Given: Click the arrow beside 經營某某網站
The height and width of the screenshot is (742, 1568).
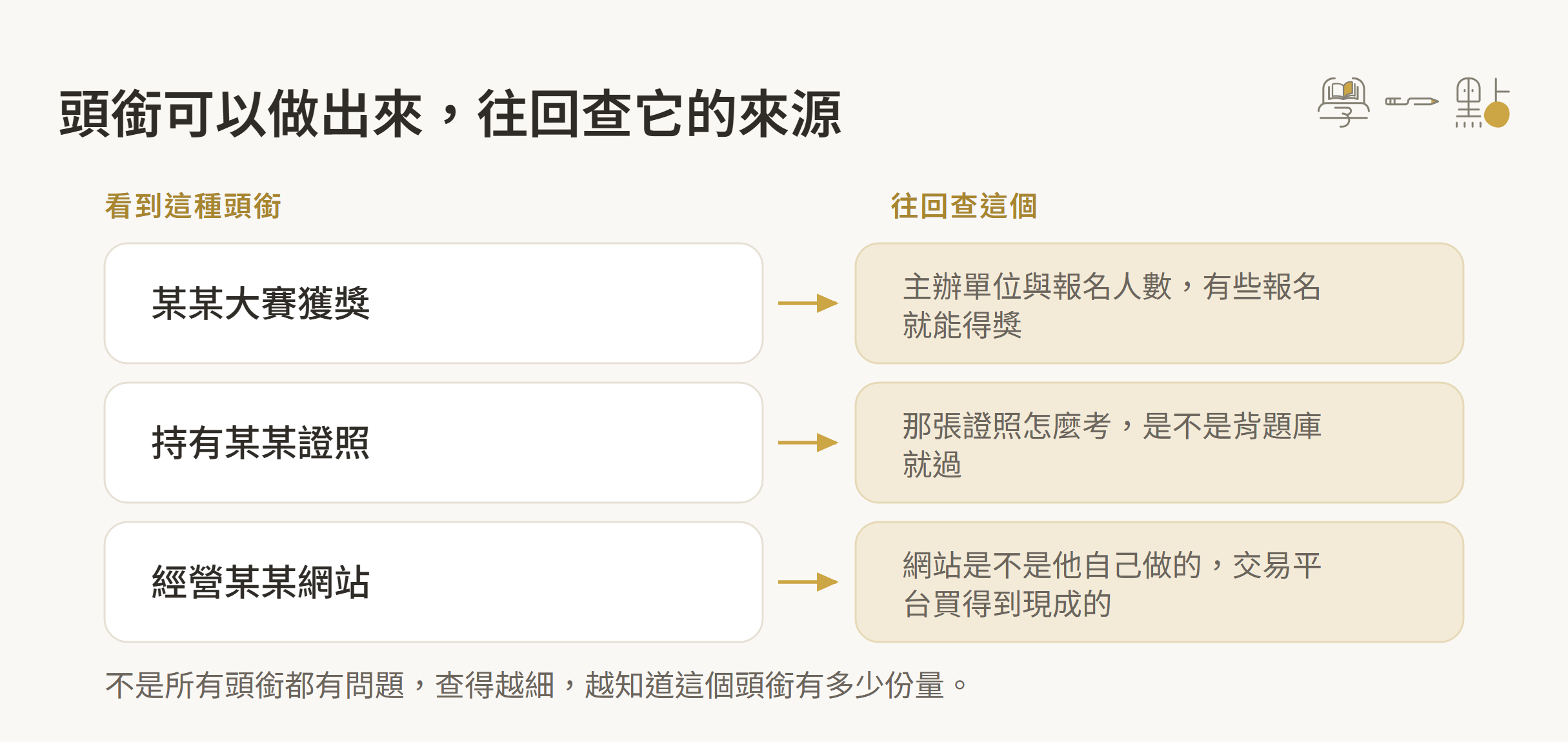Looking at the screenshot, I should pyautogui.click(x=808, y=582).
